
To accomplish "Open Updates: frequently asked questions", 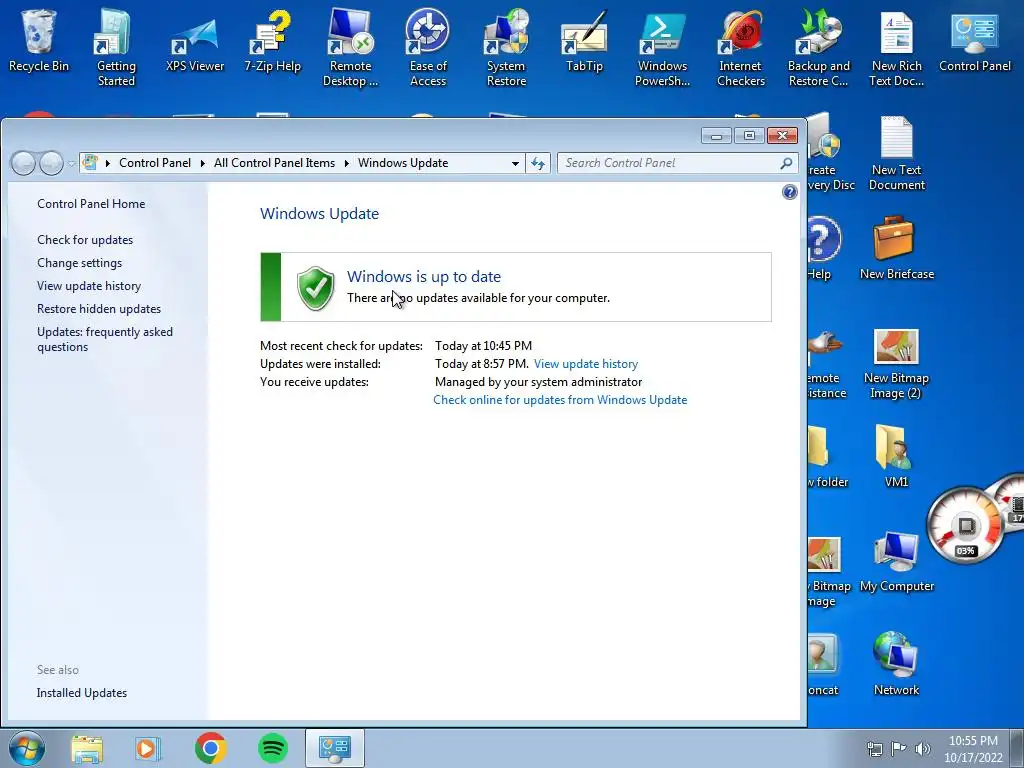I will [x=105, y=339].
